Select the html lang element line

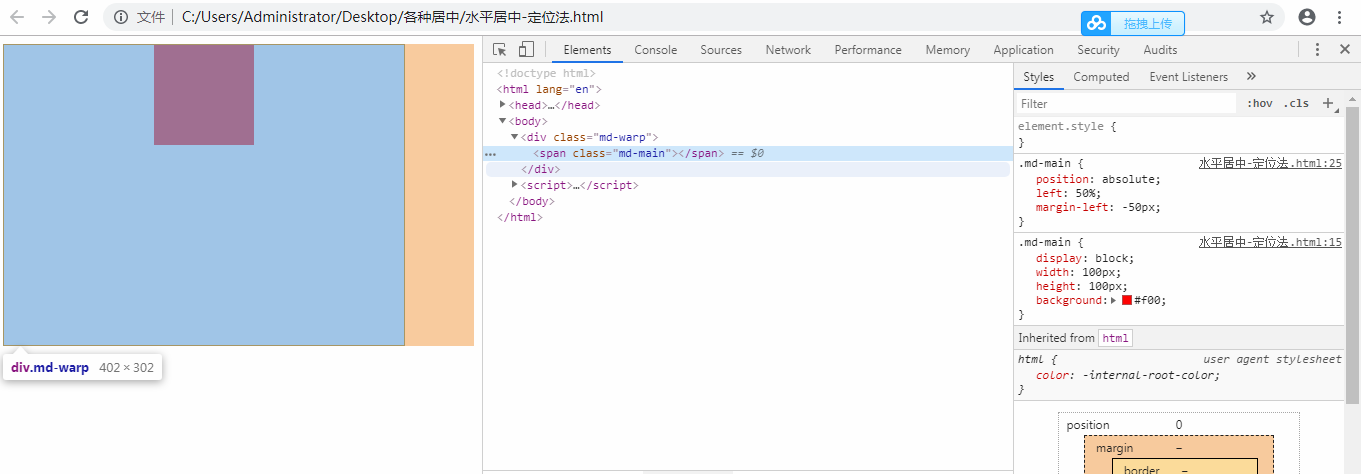point(549,89)
